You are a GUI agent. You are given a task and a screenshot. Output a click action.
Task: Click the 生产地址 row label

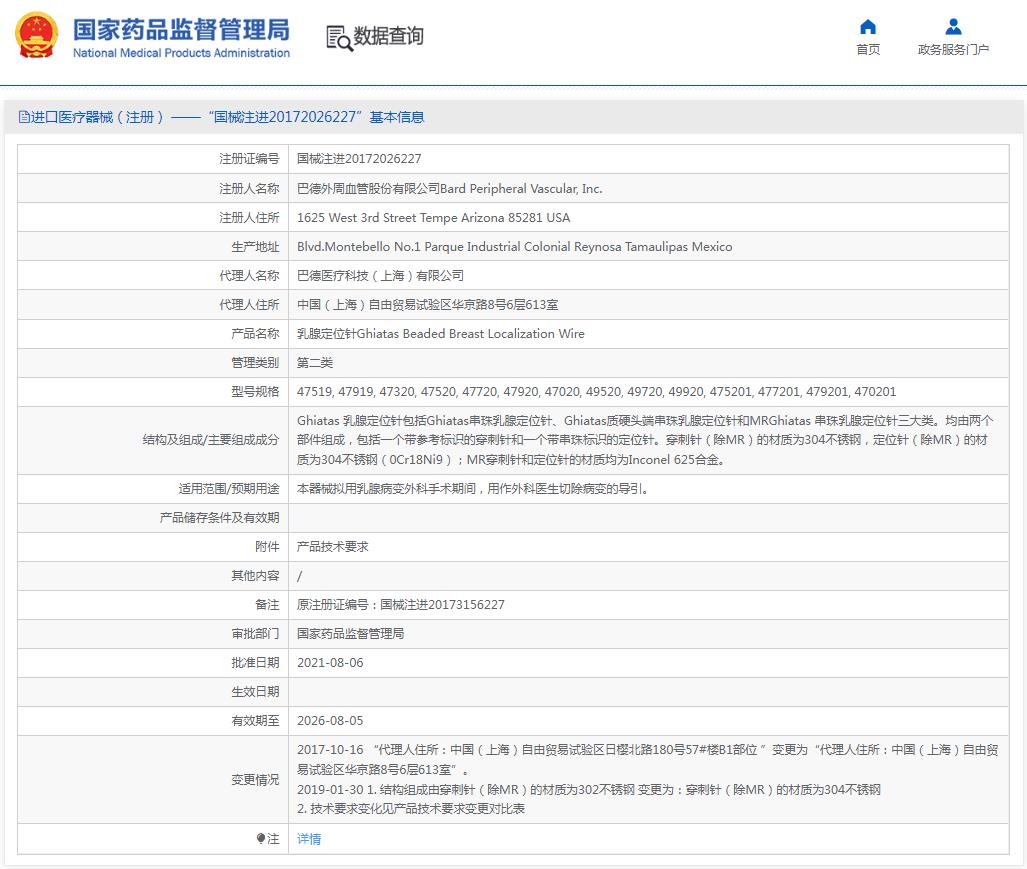(x=255, y=246)
